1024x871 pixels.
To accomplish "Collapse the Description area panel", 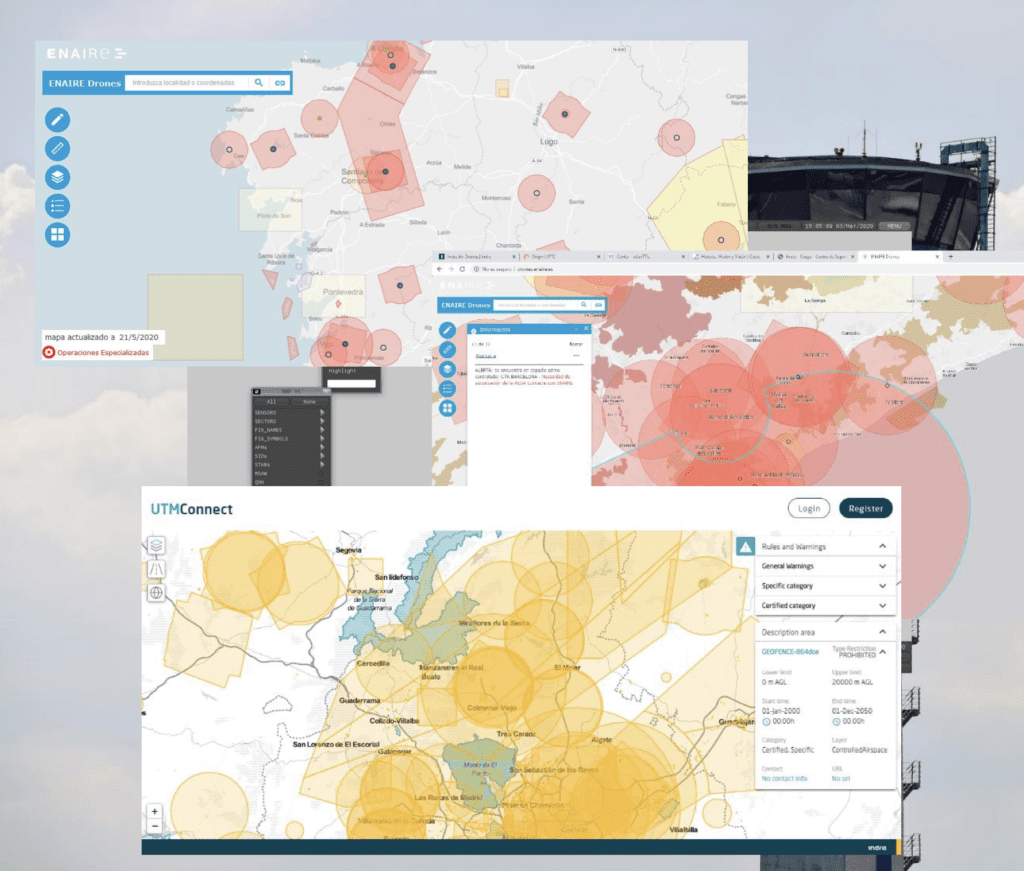I will click(x=882, y=632).
